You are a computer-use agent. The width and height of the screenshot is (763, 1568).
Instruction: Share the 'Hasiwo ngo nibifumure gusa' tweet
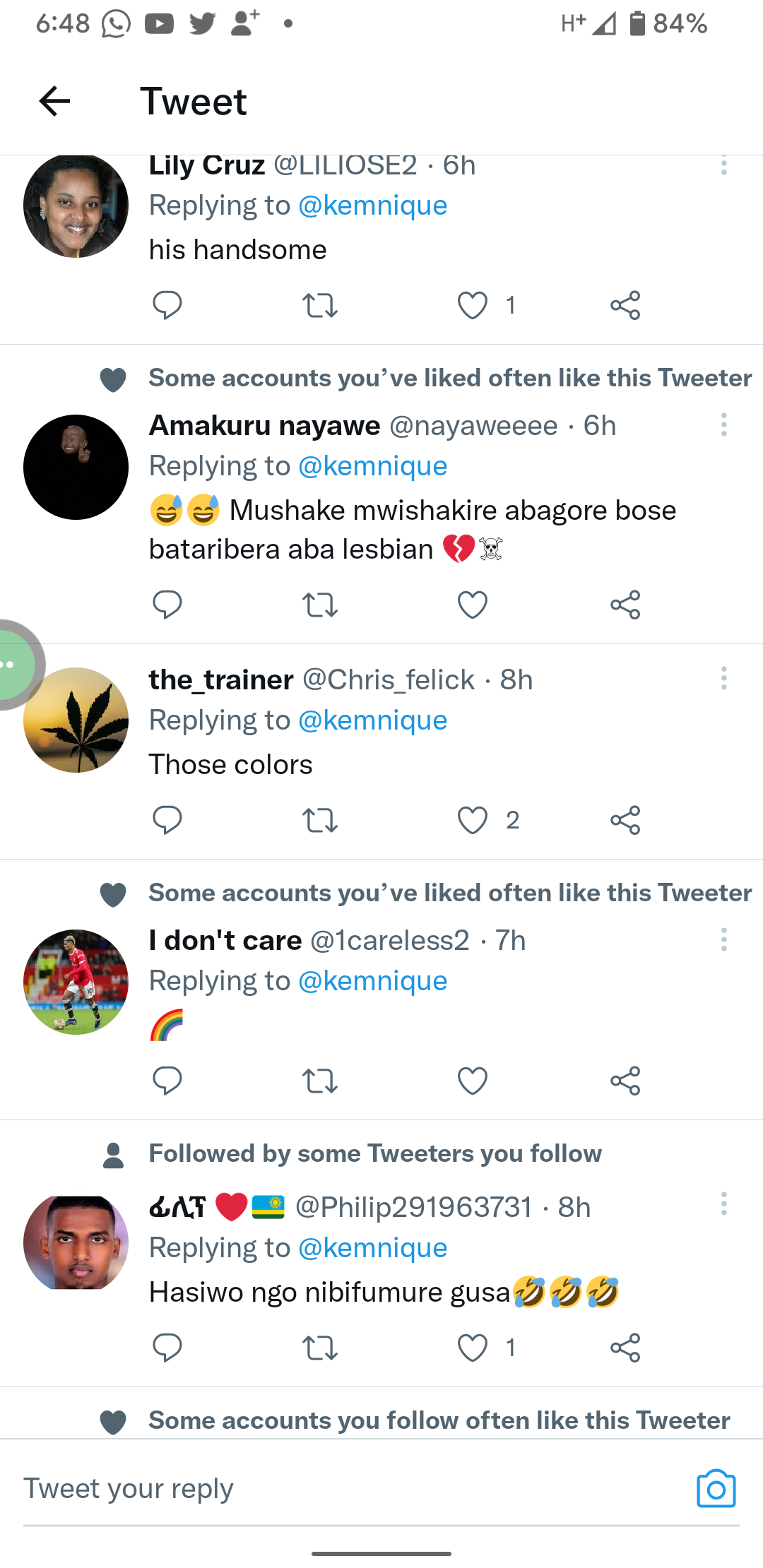coord(625,1348)
